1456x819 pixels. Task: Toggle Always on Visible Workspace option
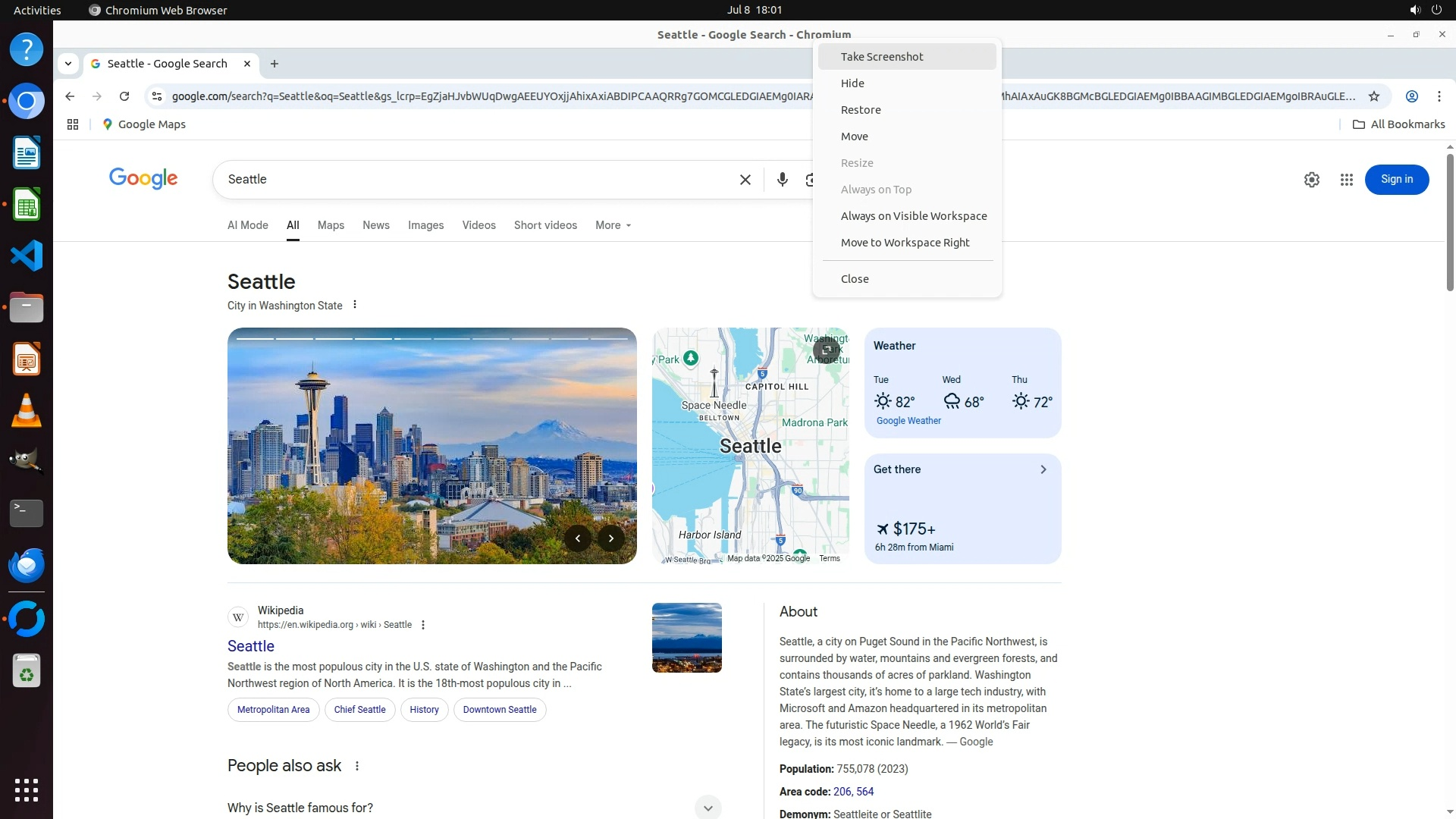pos(913,216)
